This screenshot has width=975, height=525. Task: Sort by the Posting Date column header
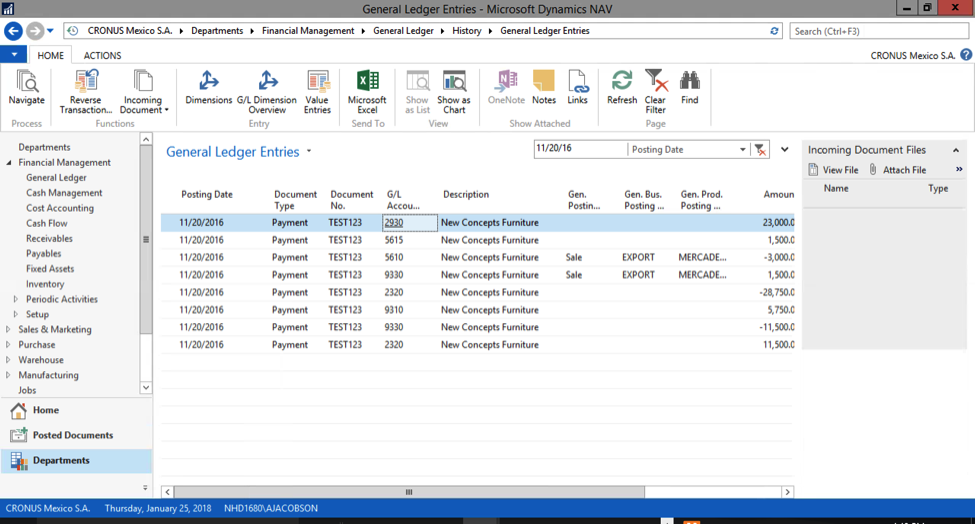point(207,195)
